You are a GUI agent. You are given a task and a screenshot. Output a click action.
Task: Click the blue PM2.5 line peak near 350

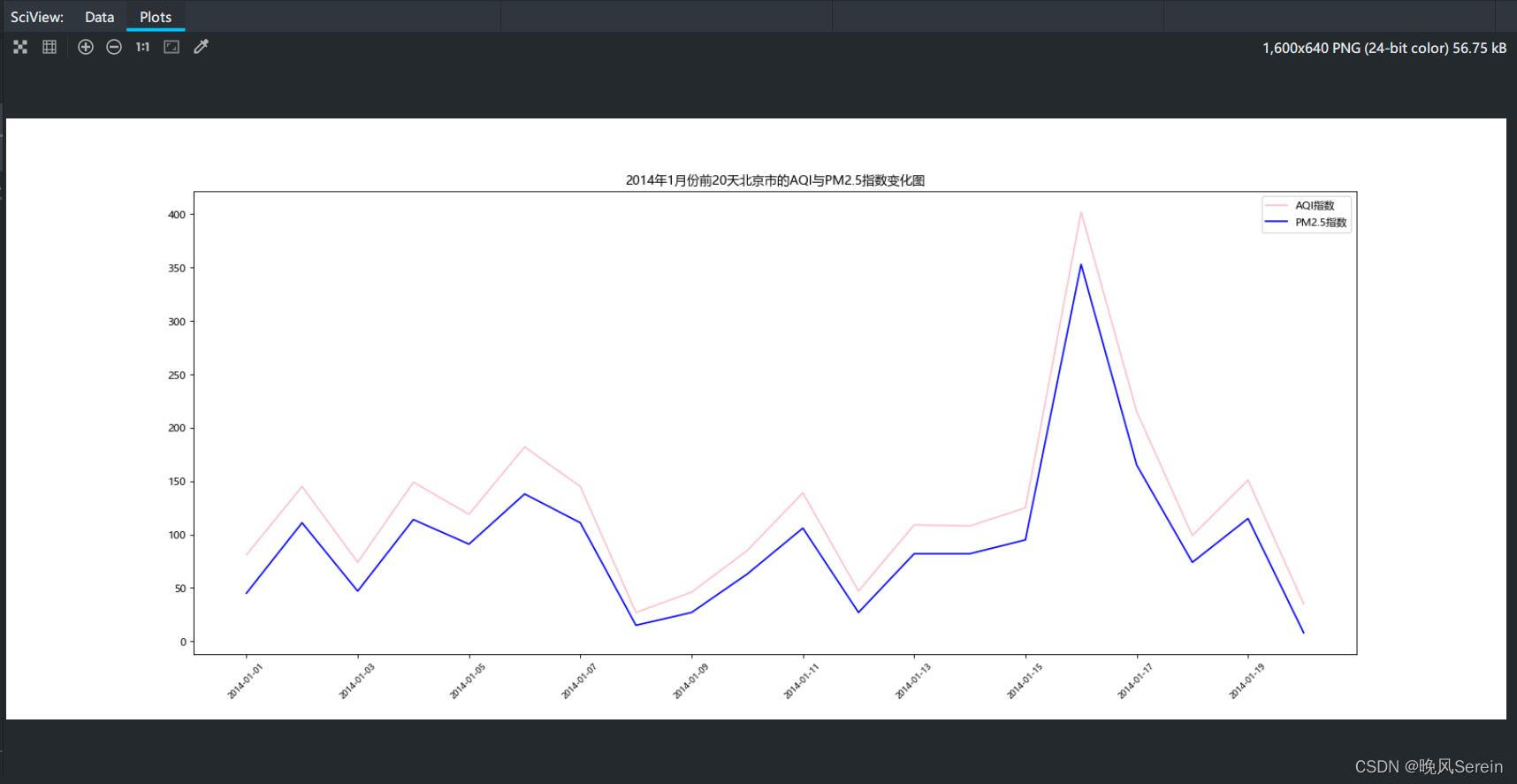(1080, 265)
